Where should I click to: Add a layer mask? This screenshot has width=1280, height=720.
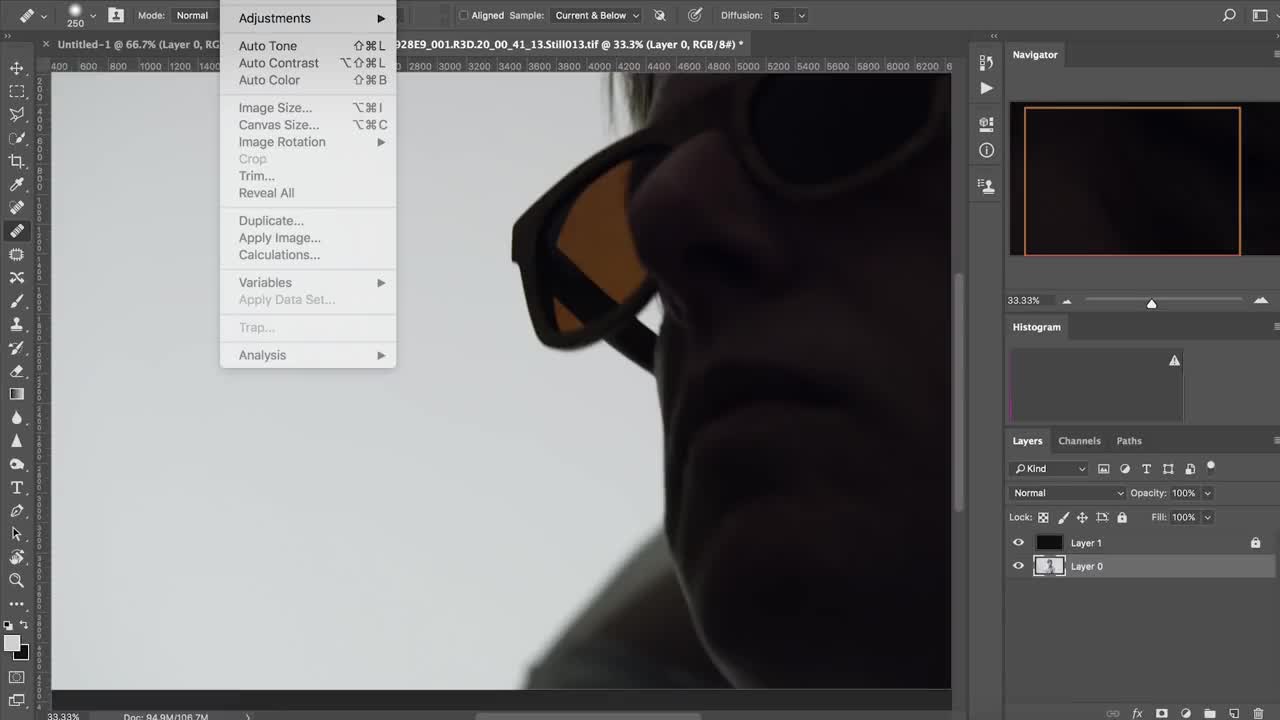pyautogui.click(x=1161, y=713)
